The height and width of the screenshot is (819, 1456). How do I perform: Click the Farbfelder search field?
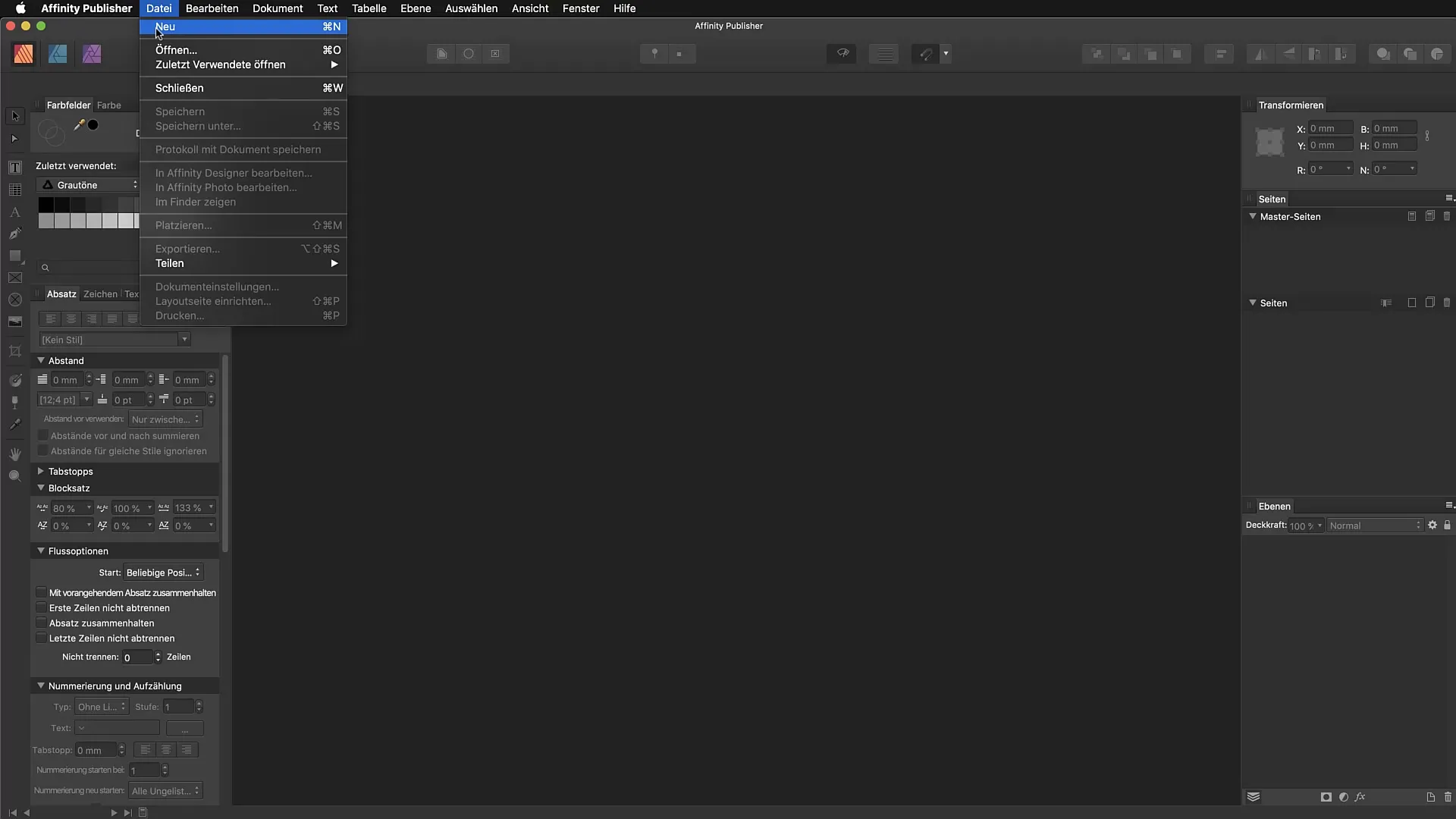pyautogui.click(x=89, y=267)
